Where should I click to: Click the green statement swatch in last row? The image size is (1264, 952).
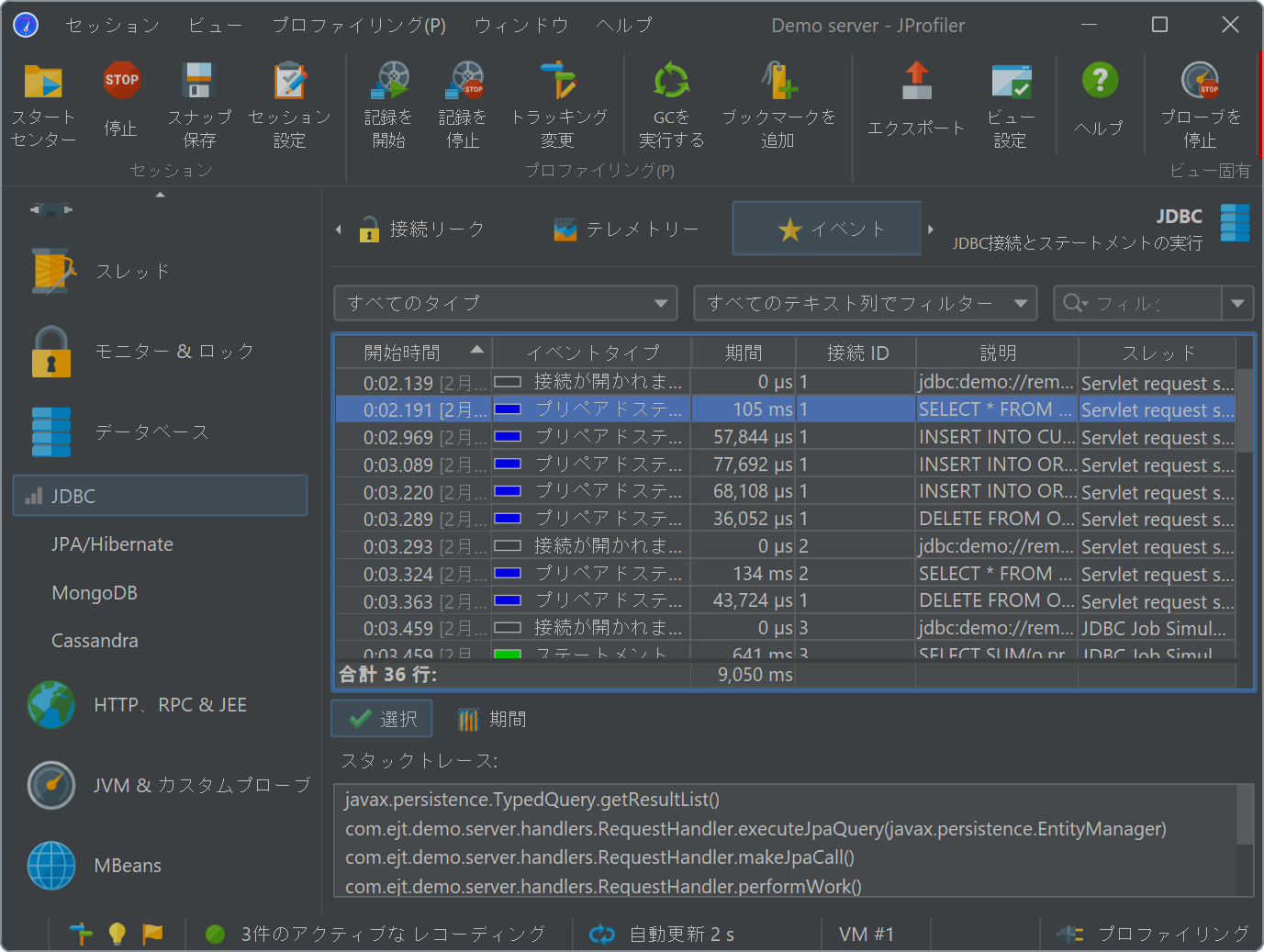tap(508, 655)
